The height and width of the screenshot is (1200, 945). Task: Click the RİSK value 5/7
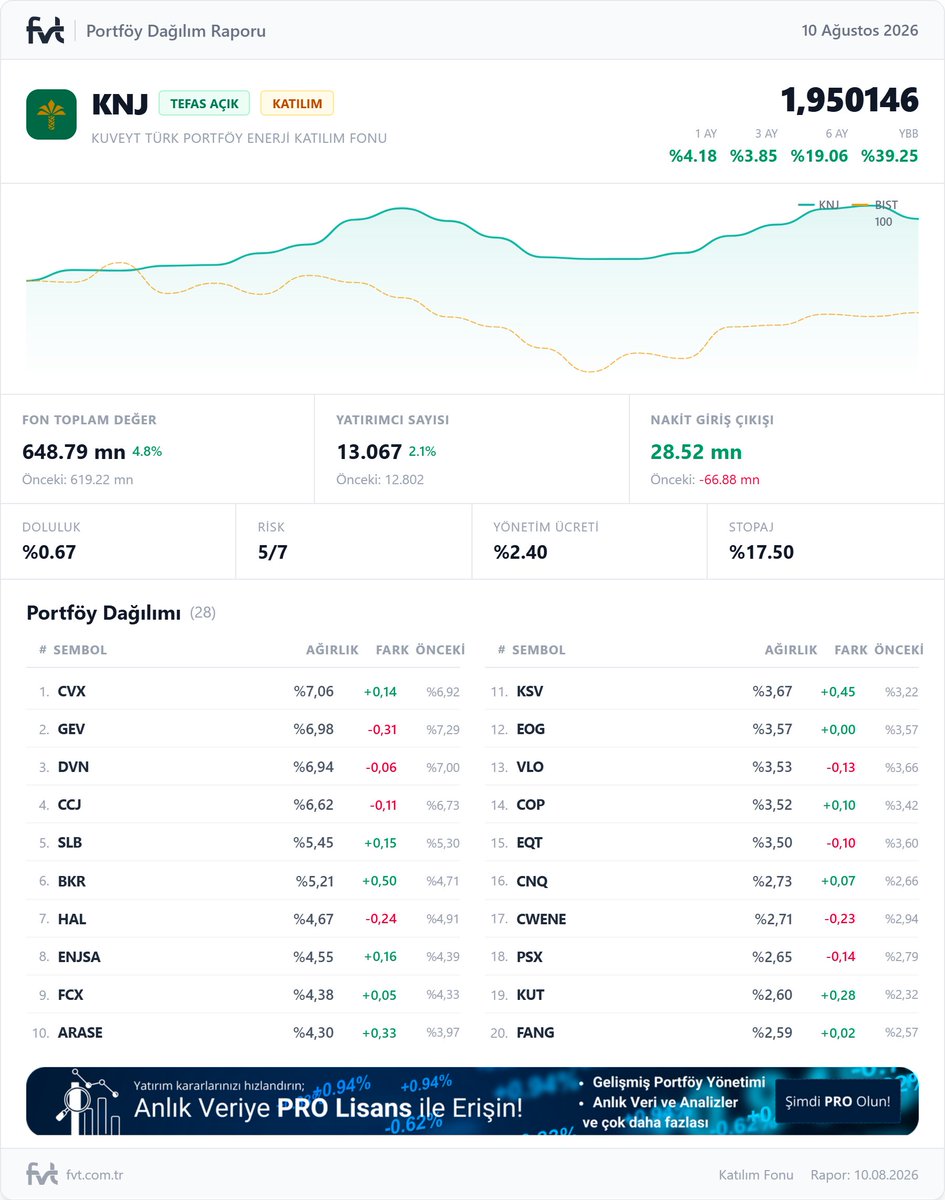point(272,552)
